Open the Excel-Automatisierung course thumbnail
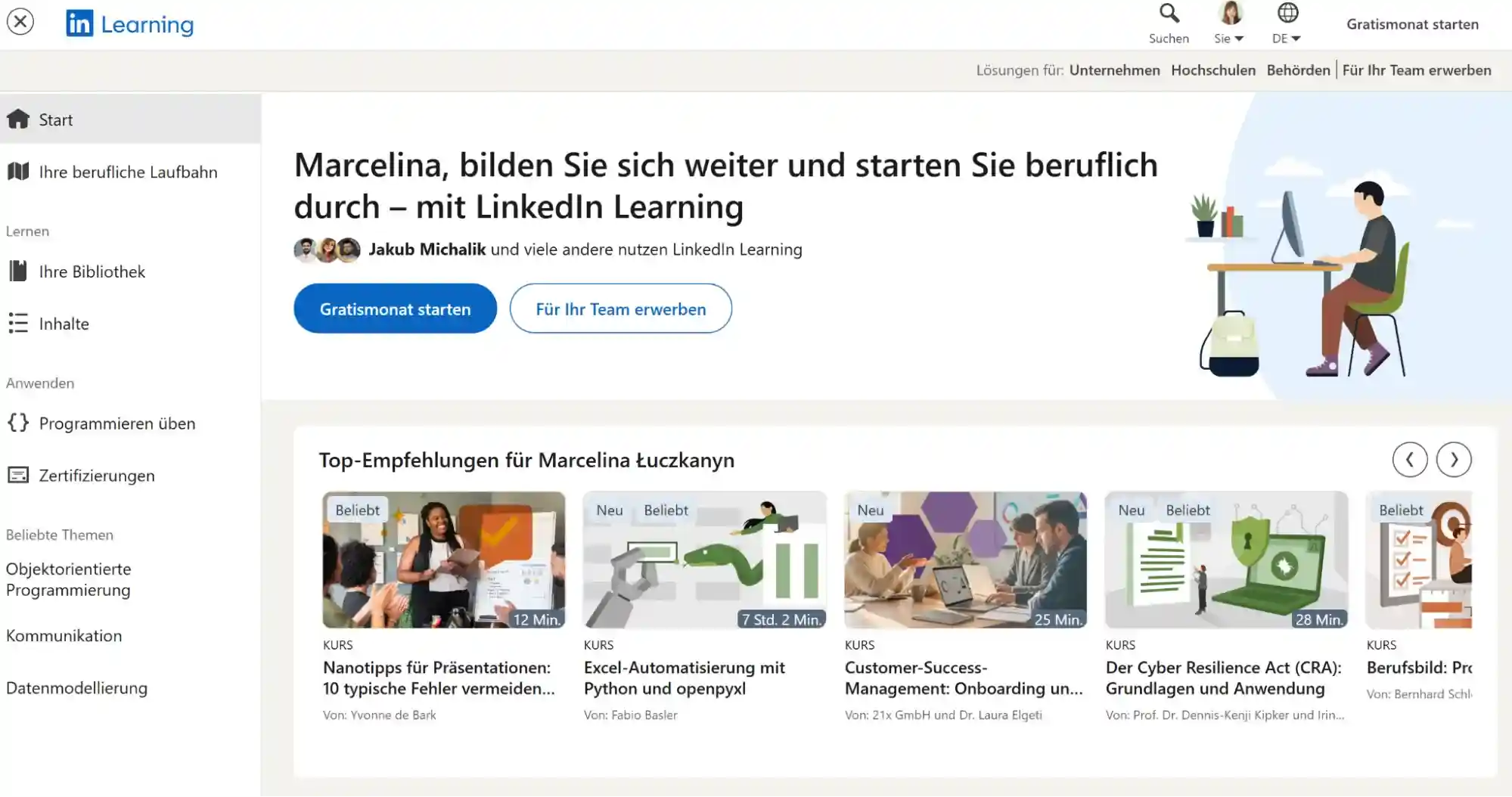Screen dimensions: 1512x797 705,560
